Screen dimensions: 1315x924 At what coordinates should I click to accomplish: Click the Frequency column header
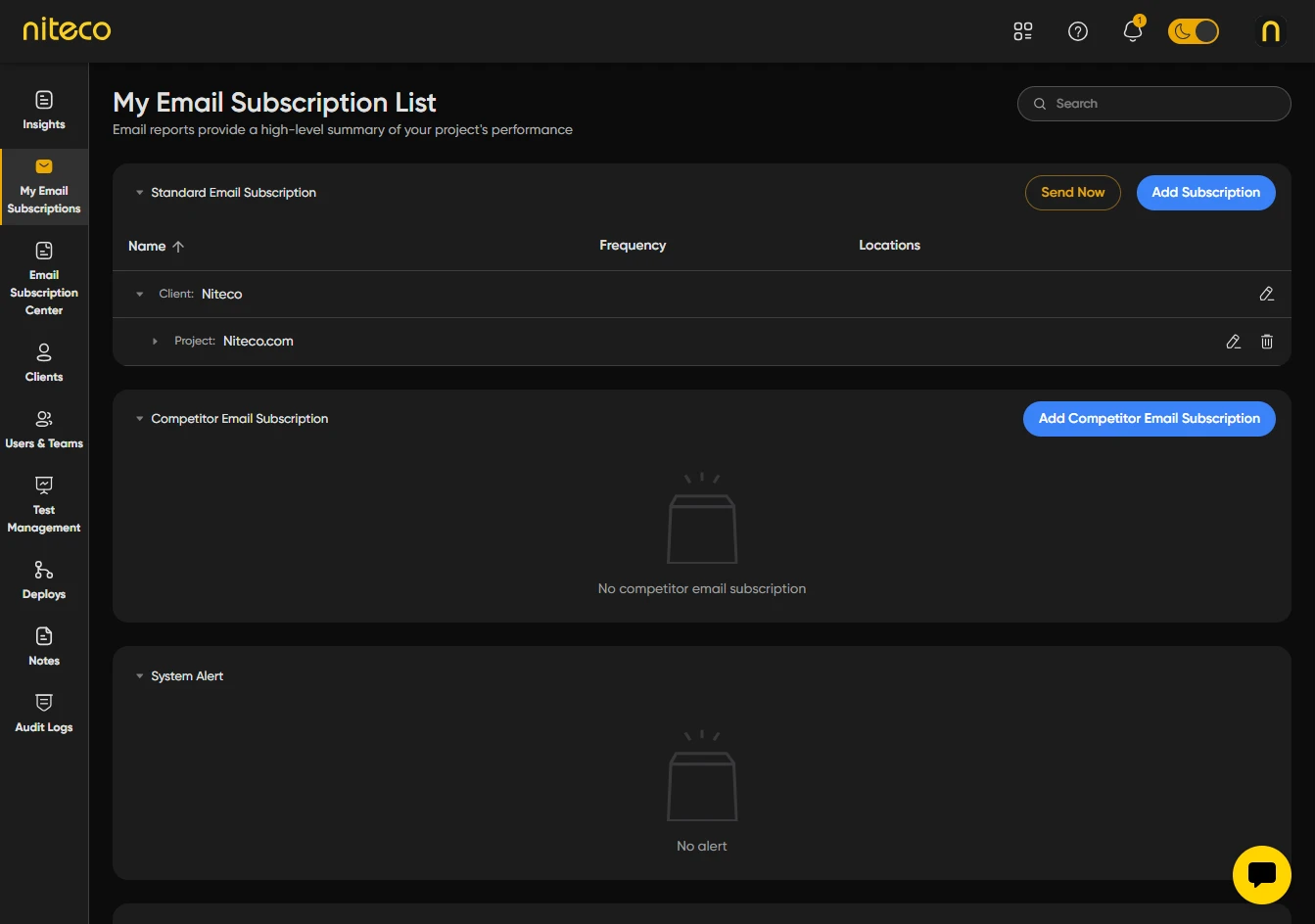[x=633, y=246]
